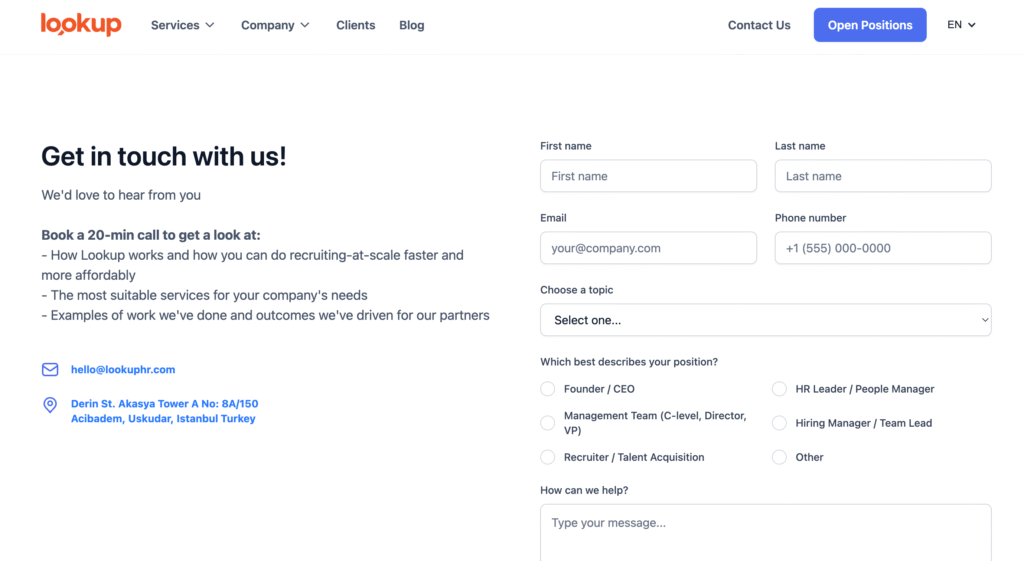Click the How can we help message box
The image size is (1024, 561).
(765, 532)
